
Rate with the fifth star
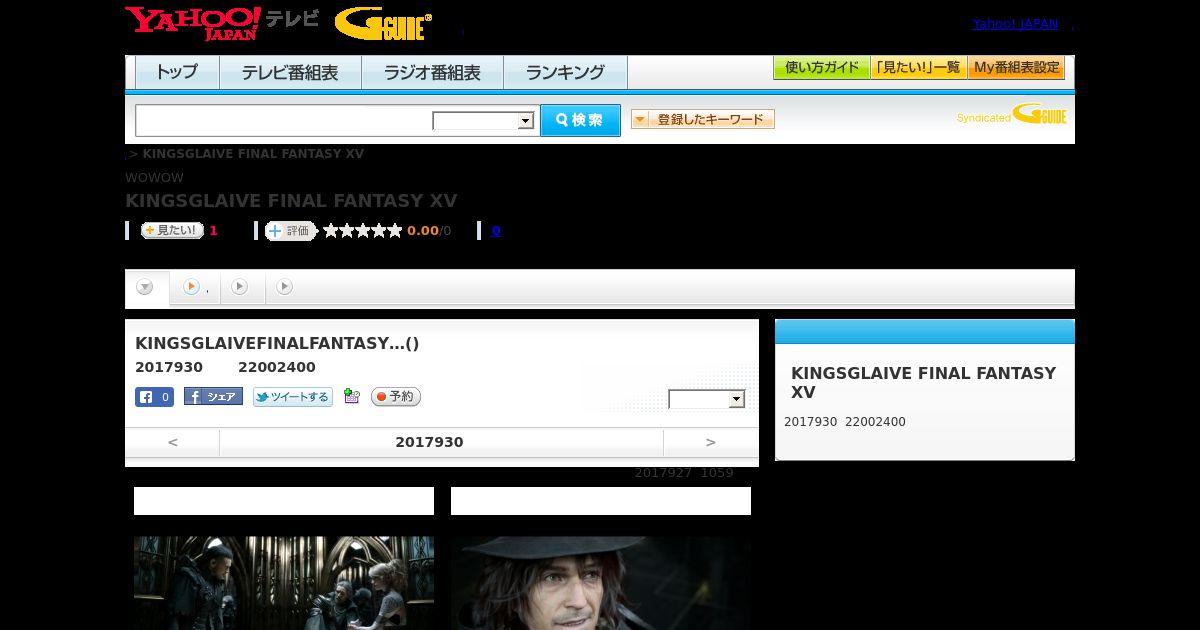pos(395,231)
